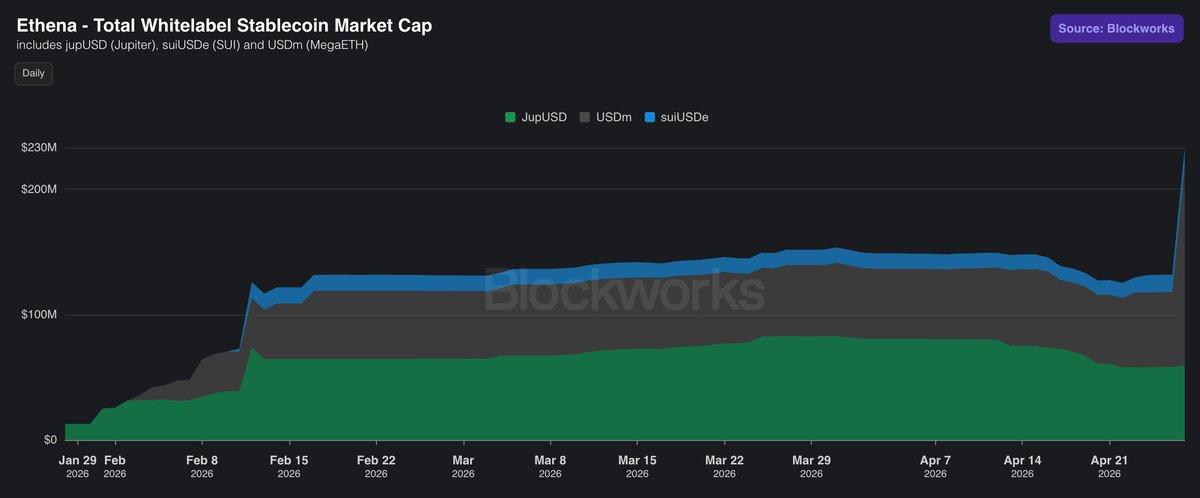Viewport: 1200px width, 498px height.
Task: Click the chart title Ethena Total Whitelabel
Action: coord(225,26)
